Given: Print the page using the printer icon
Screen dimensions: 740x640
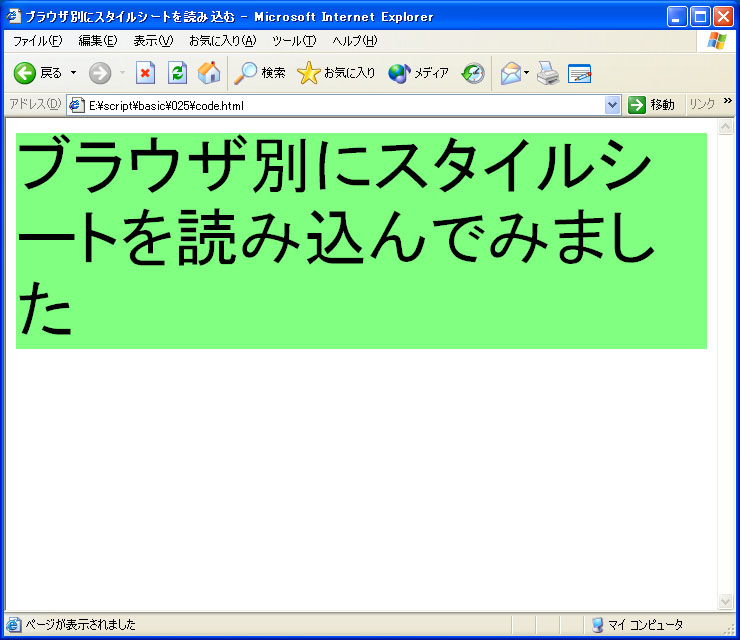Looking at the screenshot, I should coord(547,73).
